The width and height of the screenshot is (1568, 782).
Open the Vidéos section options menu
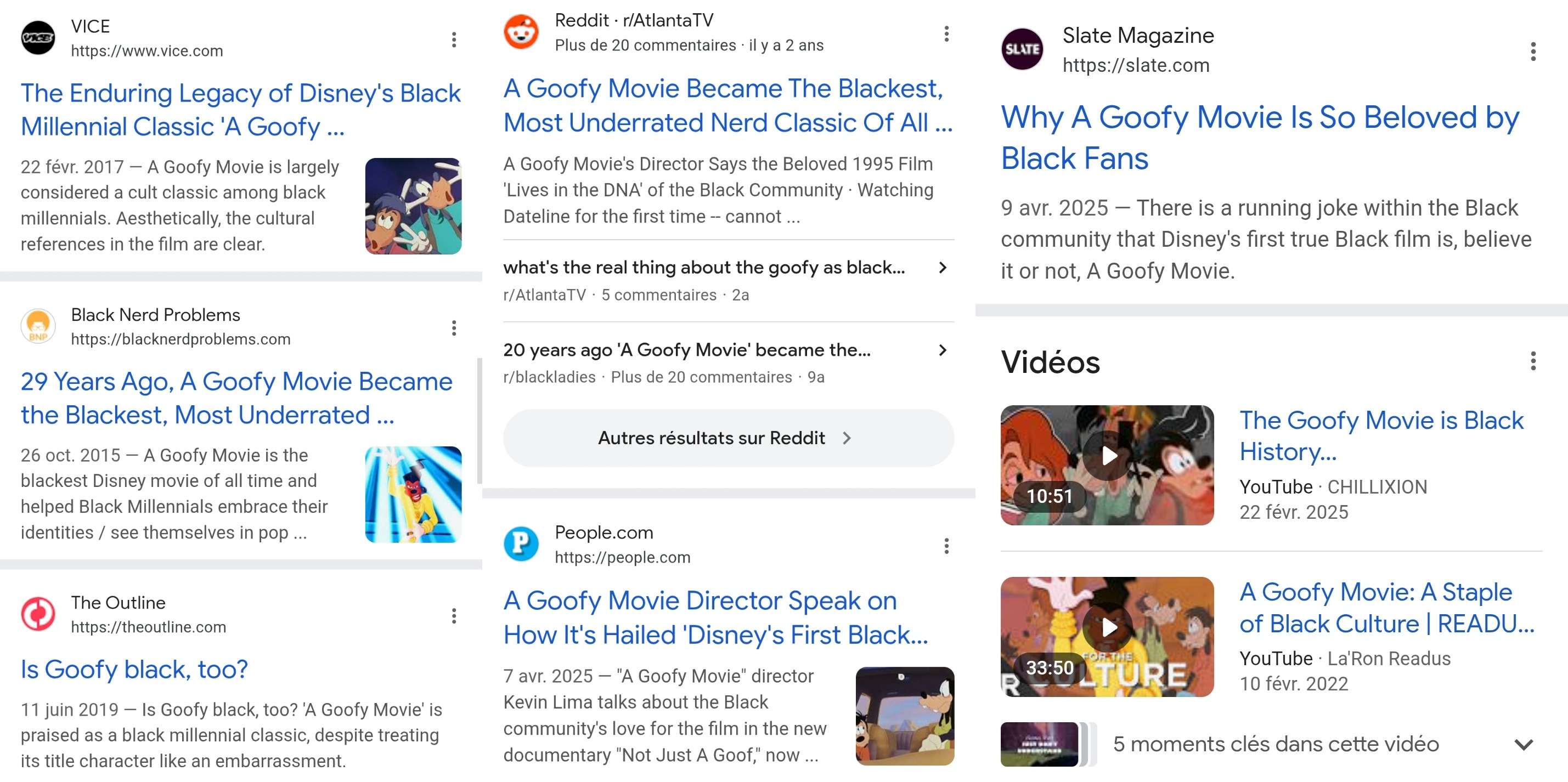tap(1533, 361)
